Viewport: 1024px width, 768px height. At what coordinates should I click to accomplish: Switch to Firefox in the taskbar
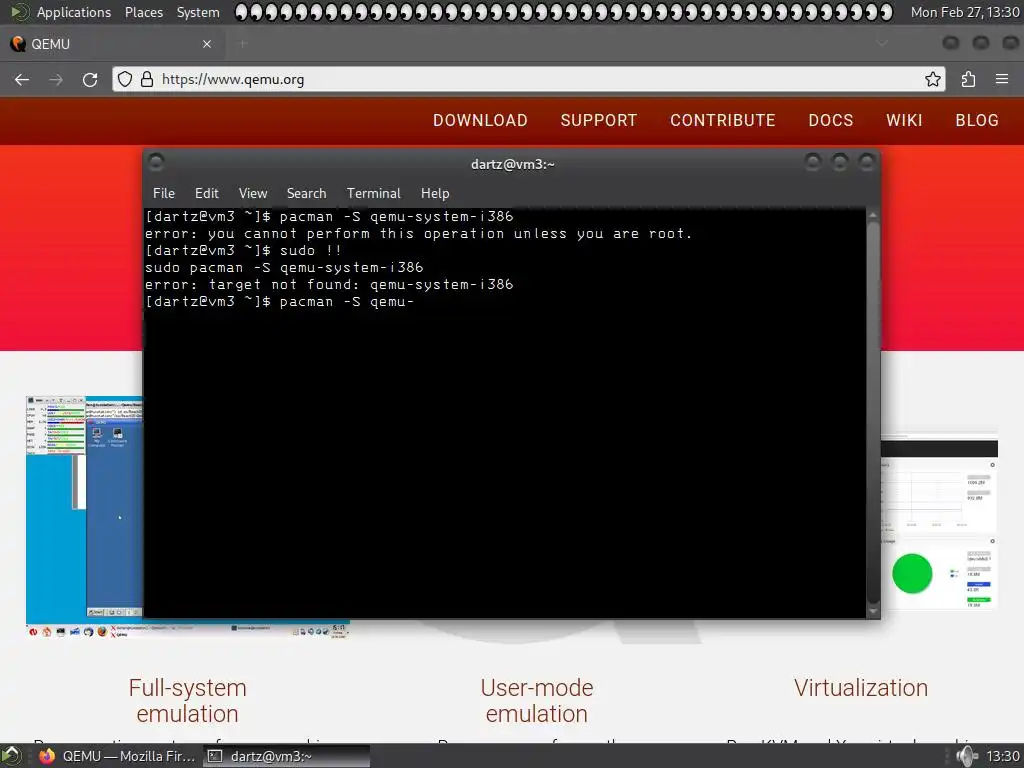[118, 756]
